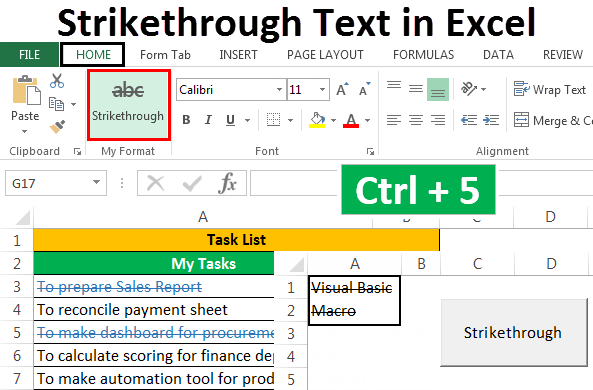Screen dimensions: 593x390
Task: Click Increase Indent icon
Action: [x=491, y=120]
